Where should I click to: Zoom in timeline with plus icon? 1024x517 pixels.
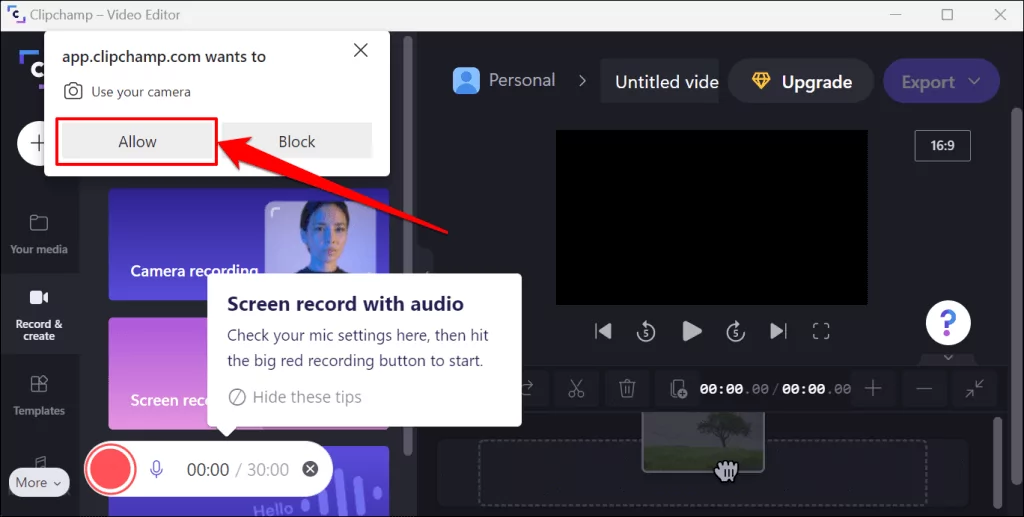[x=873, y=388]
